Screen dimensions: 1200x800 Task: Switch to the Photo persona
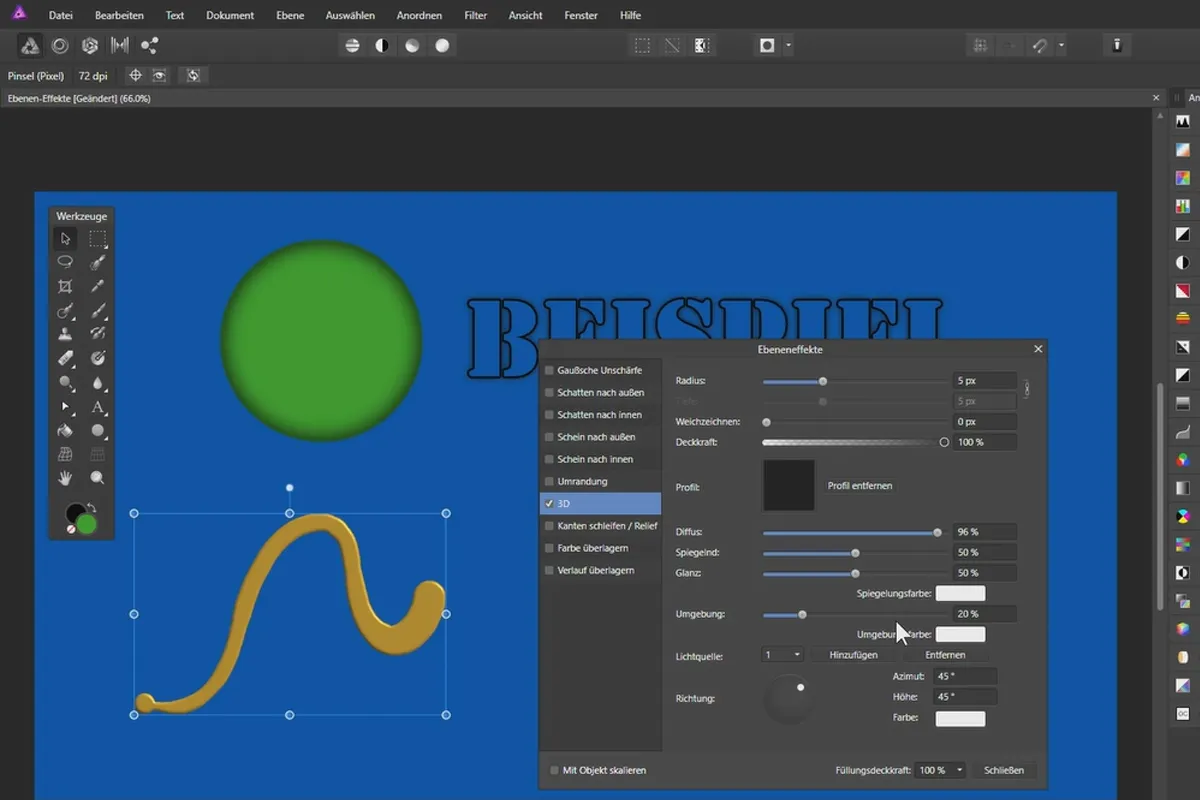(x=31, y=45)
